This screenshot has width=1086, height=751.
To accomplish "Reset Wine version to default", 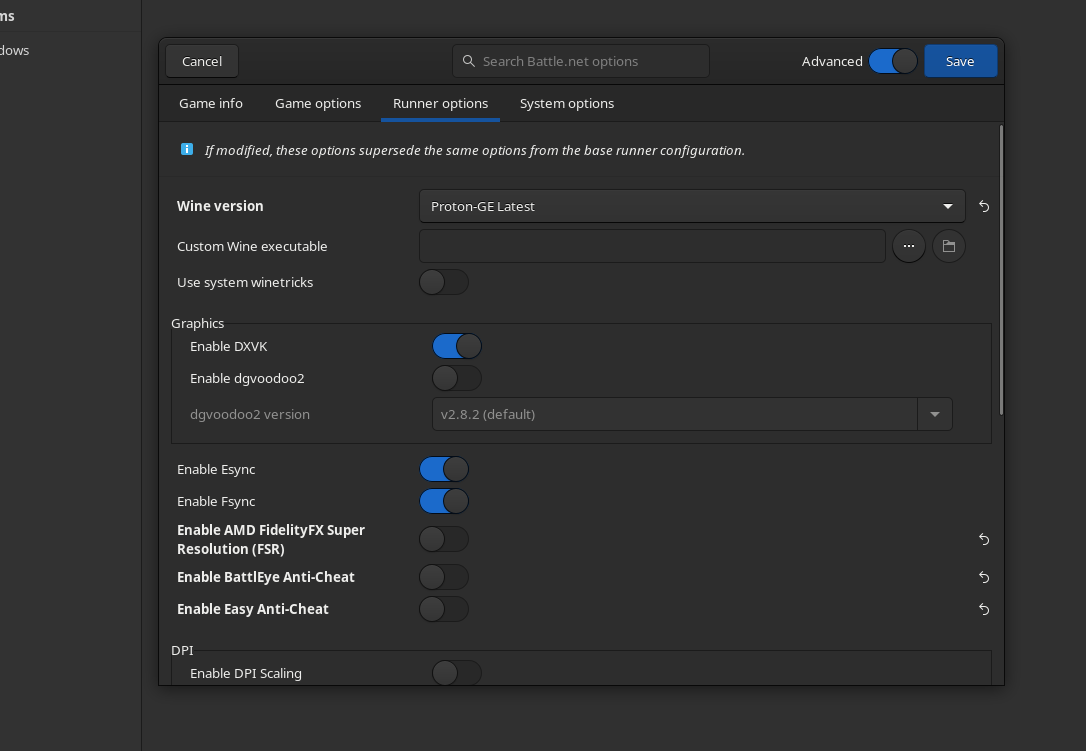I will (983, 206).
